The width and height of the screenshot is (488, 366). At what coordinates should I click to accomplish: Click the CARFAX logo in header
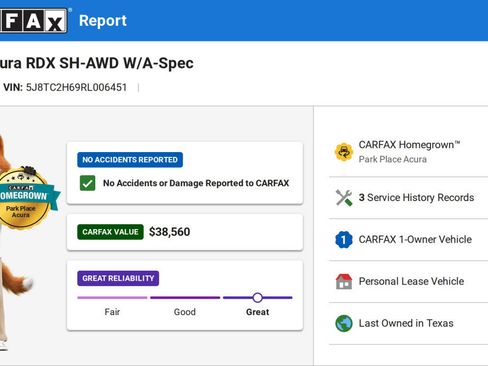(x=33, y=21)
